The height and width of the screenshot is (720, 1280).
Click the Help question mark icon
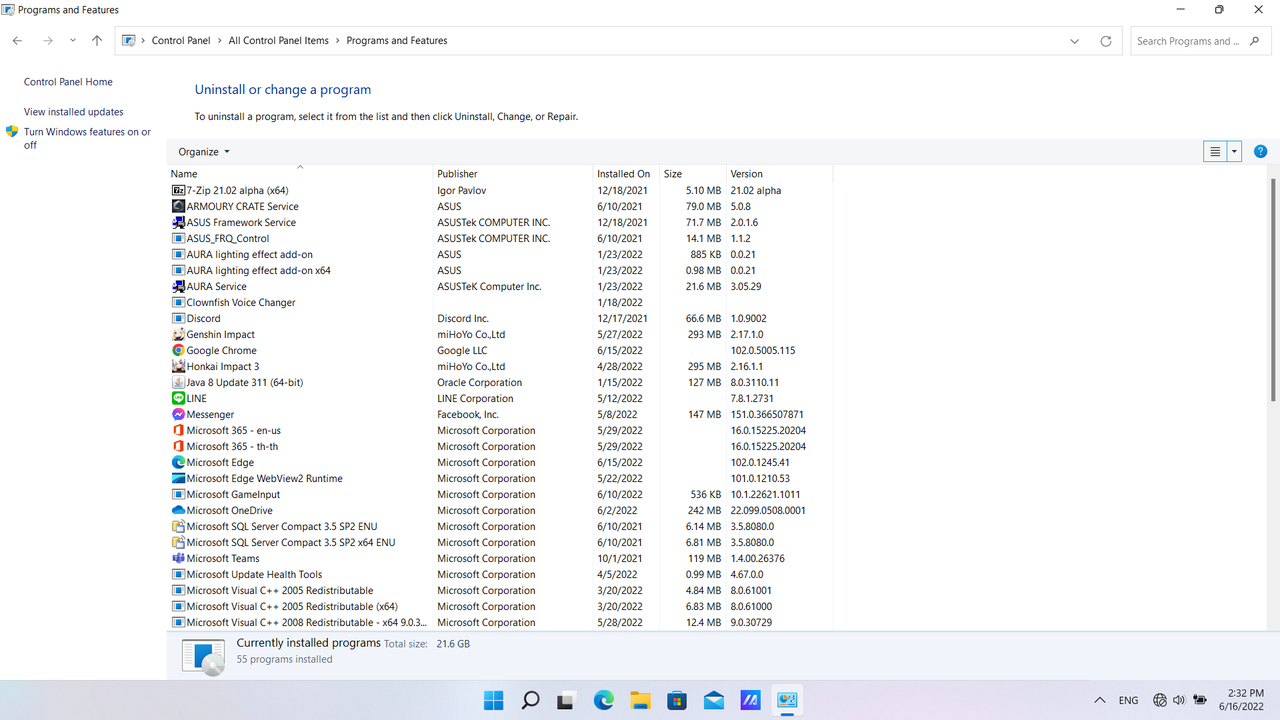click(x=1260, y=151)
